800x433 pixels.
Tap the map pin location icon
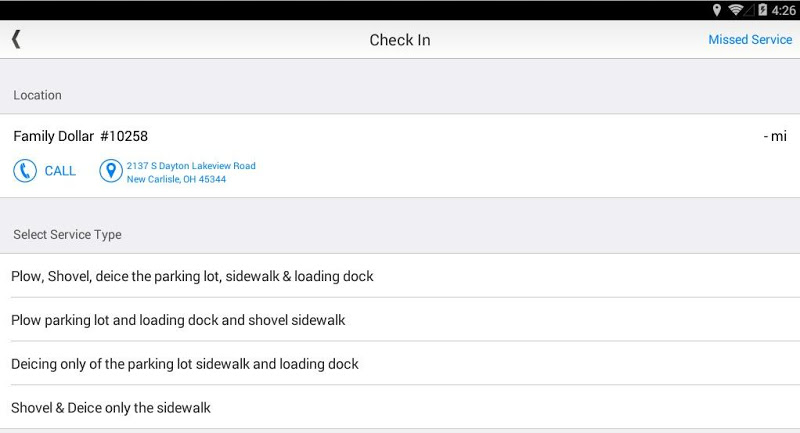[x=110, y=171]
